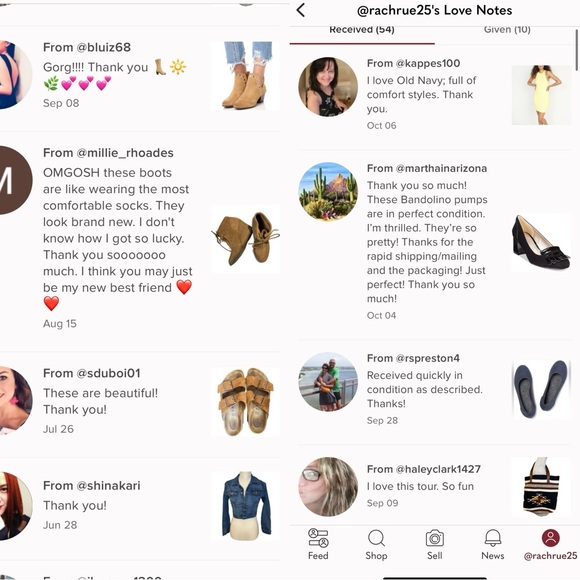Tap the Sell camera icon
The width and height of the screenshot is (580, 580).
435,538
